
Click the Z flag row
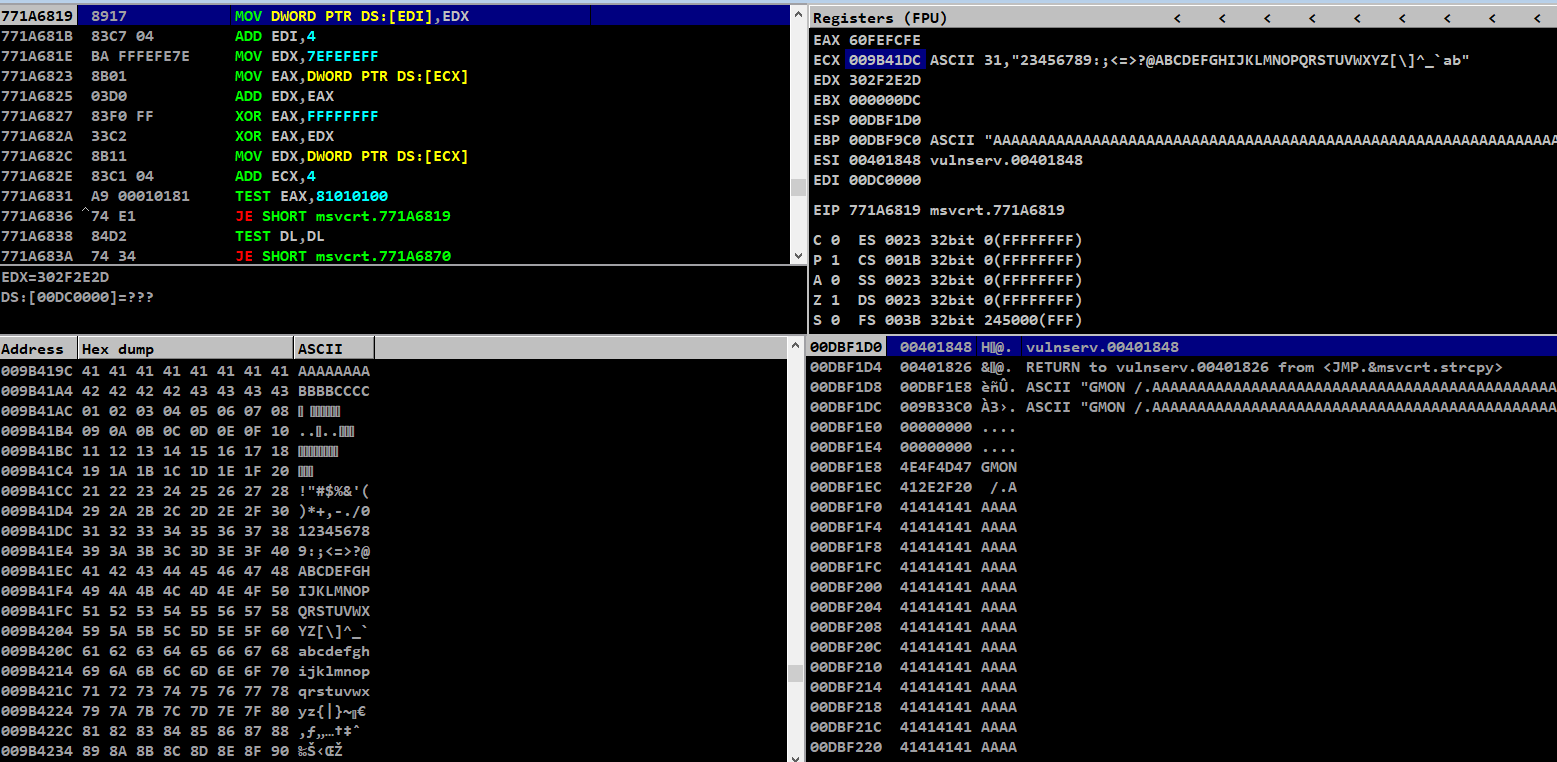click(x=948, y=300)
